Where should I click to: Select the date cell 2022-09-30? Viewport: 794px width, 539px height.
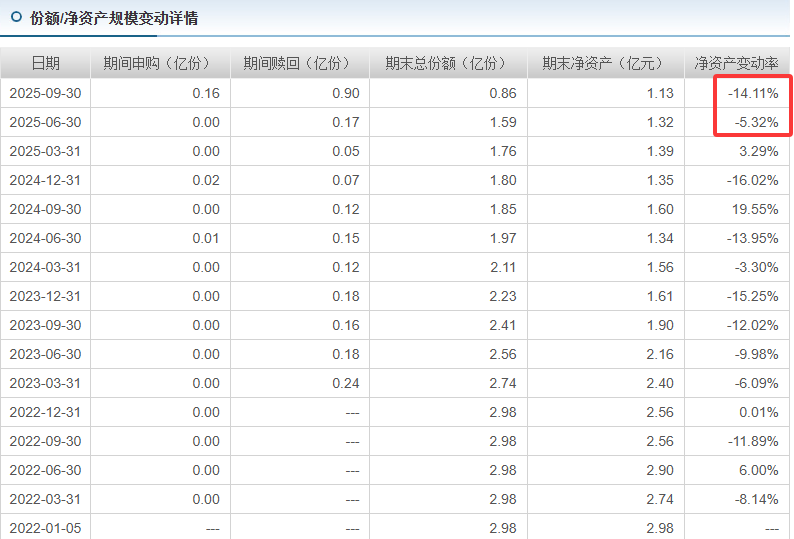pyautogui.click(x=45, y=441)
